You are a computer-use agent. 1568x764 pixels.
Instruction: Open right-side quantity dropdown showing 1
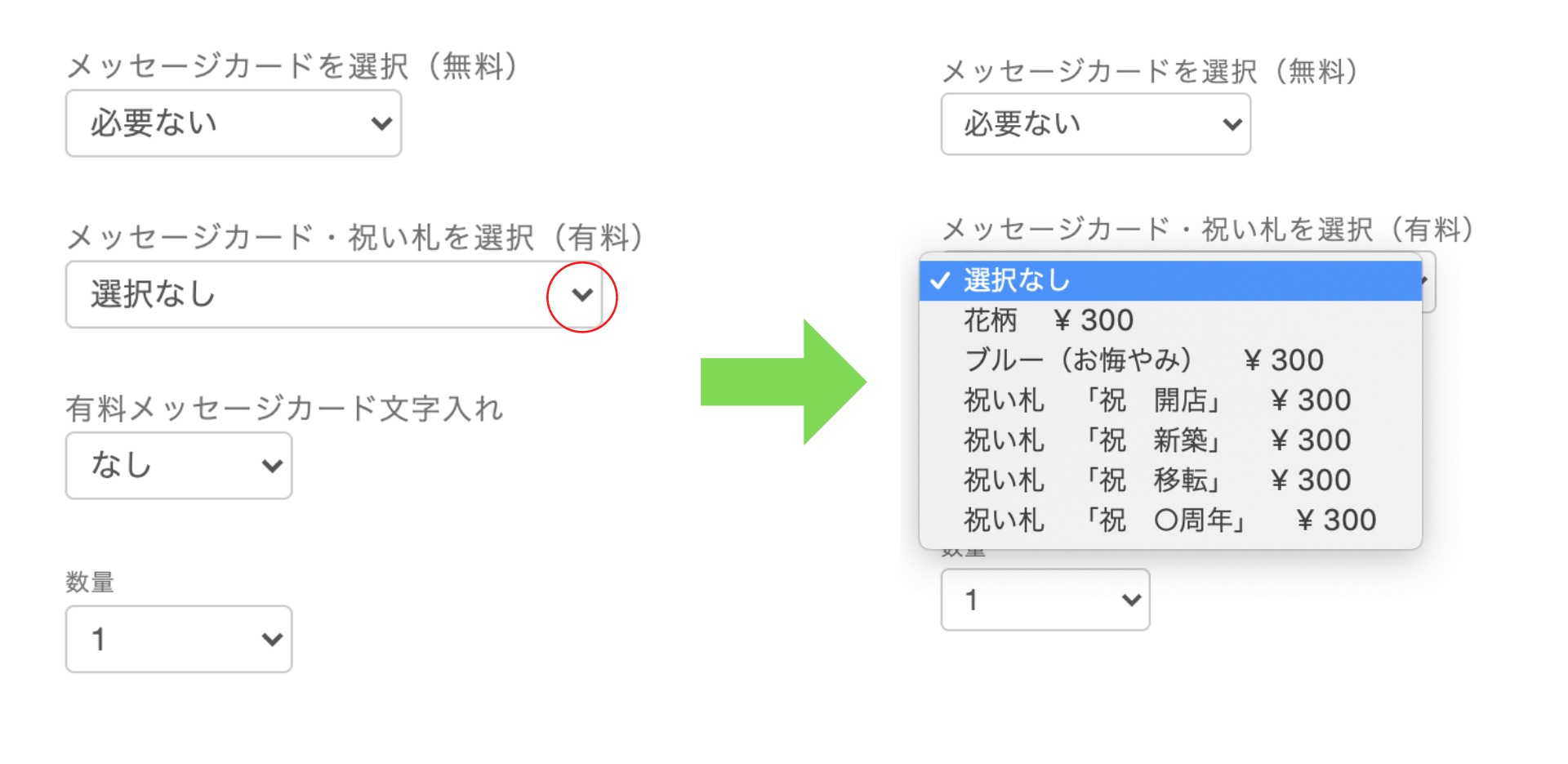coord(1045,601)
